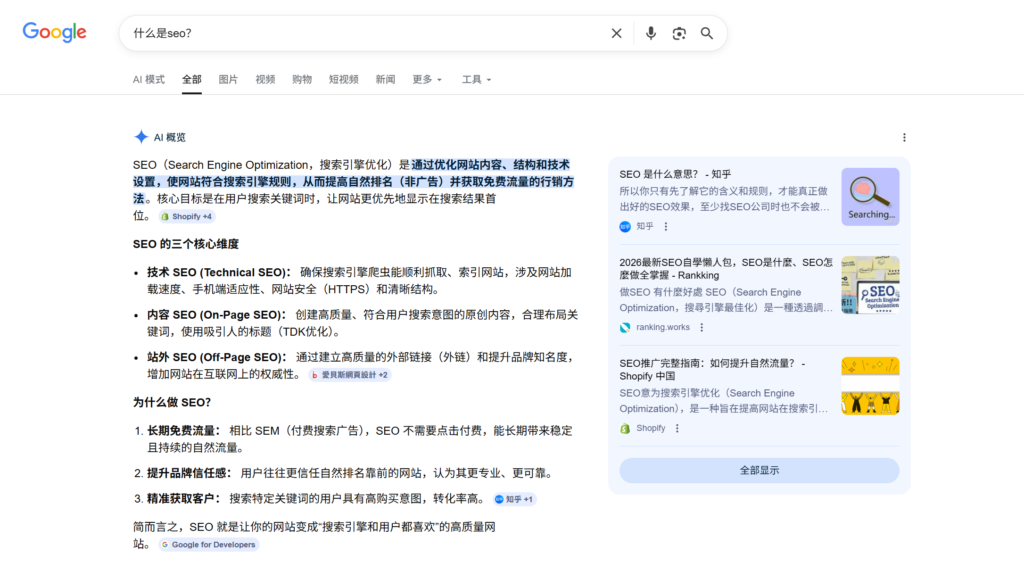The image size is (1024, 570).
Task: Click the highlighted SEO definition text
Action: coord(353,182)
